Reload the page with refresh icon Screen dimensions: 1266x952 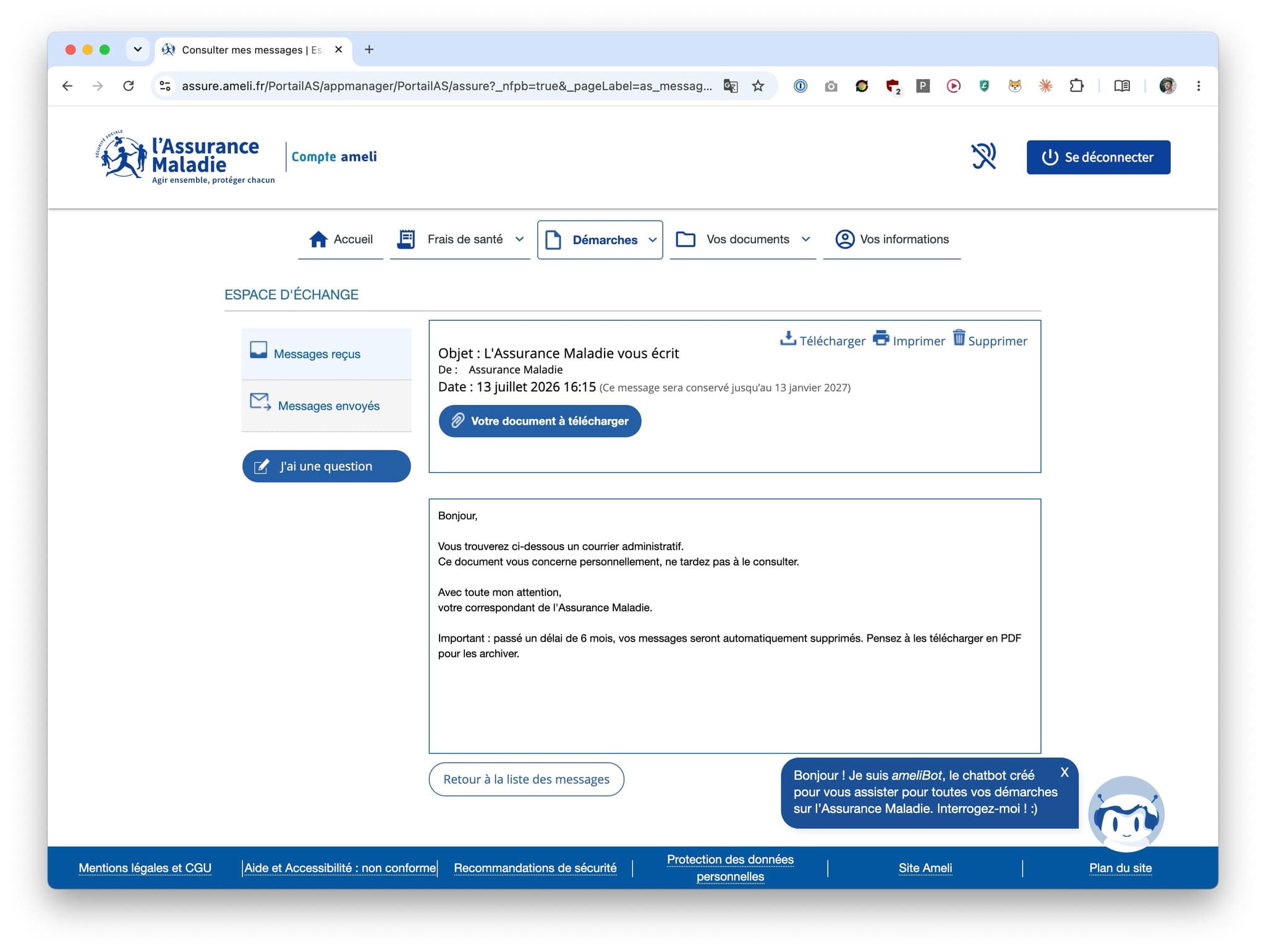[x=129, y=86]
